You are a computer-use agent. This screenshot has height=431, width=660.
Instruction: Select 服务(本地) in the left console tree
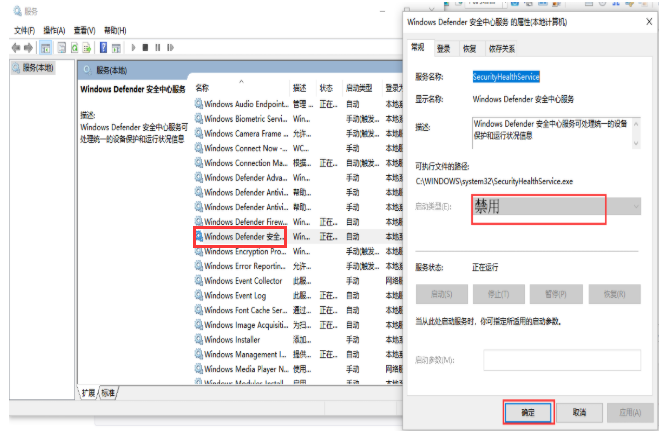tap(33, 68)
